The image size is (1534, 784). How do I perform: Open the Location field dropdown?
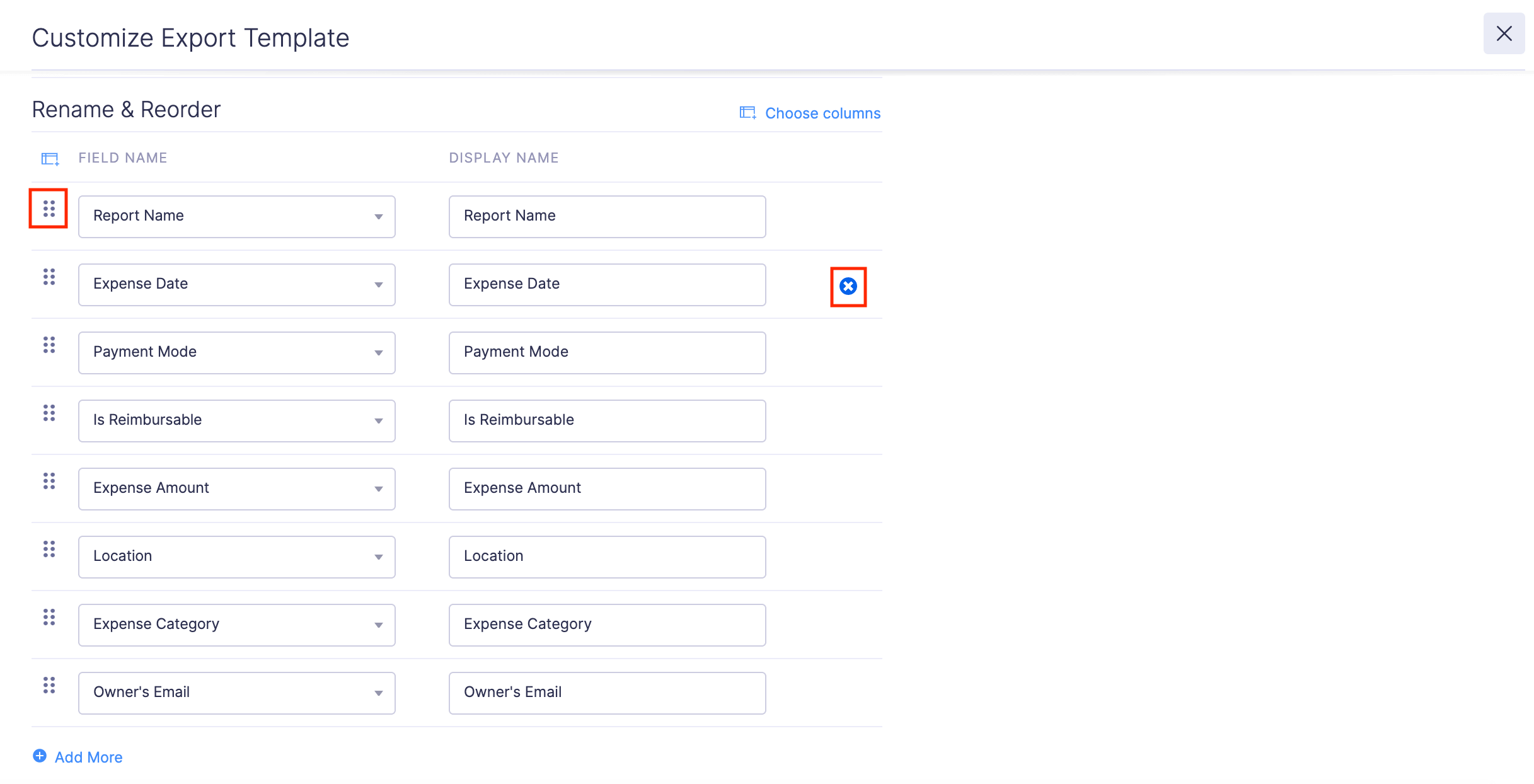pos(379,556)
